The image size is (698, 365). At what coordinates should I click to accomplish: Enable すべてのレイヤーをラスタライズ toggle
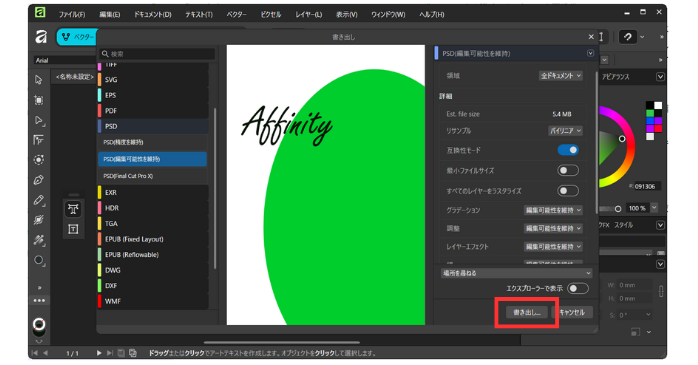pyautogui.click(x=568, y=191)
